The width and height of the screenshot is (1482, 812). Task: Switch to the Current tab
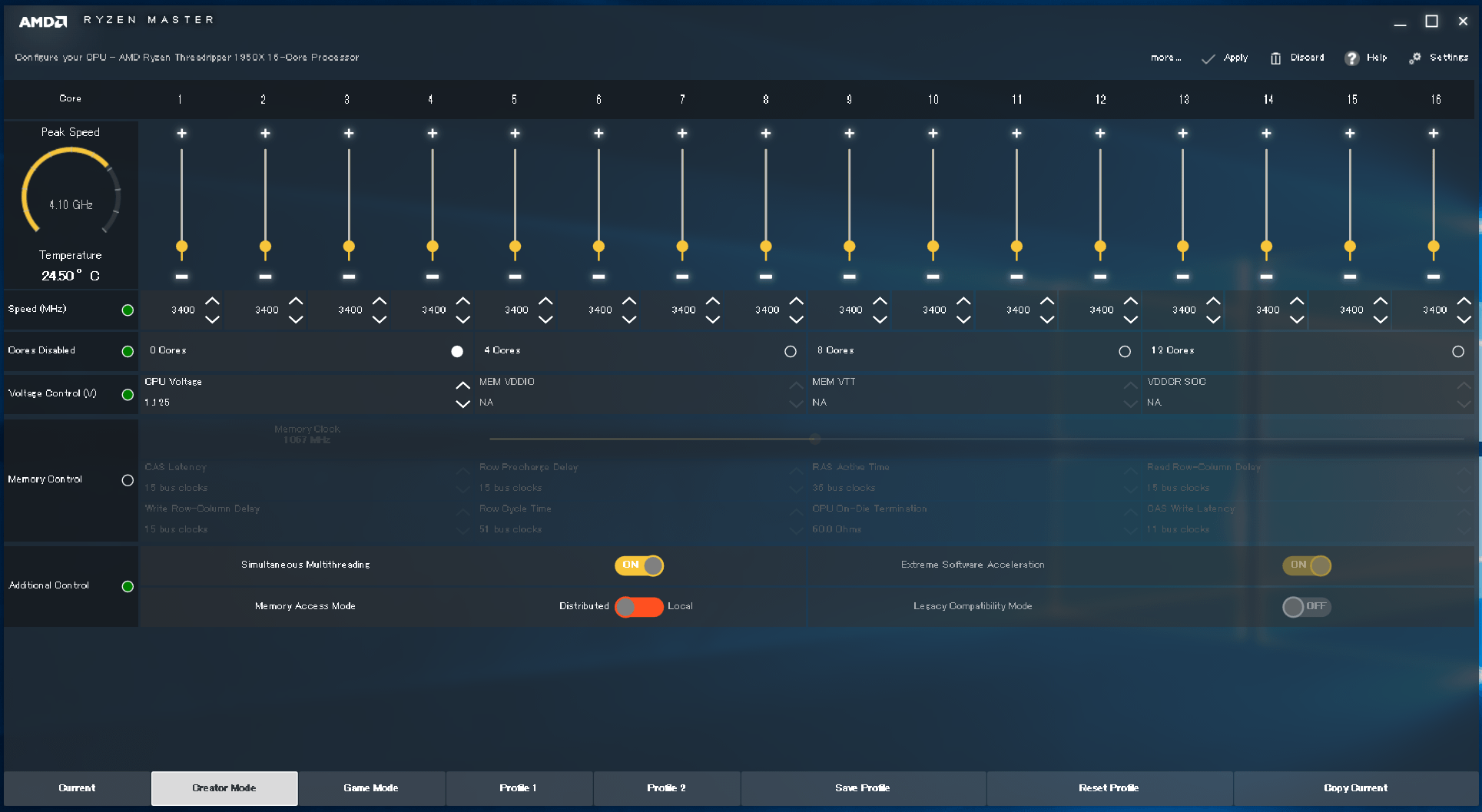pyautogui.click(x=77, y=788)
